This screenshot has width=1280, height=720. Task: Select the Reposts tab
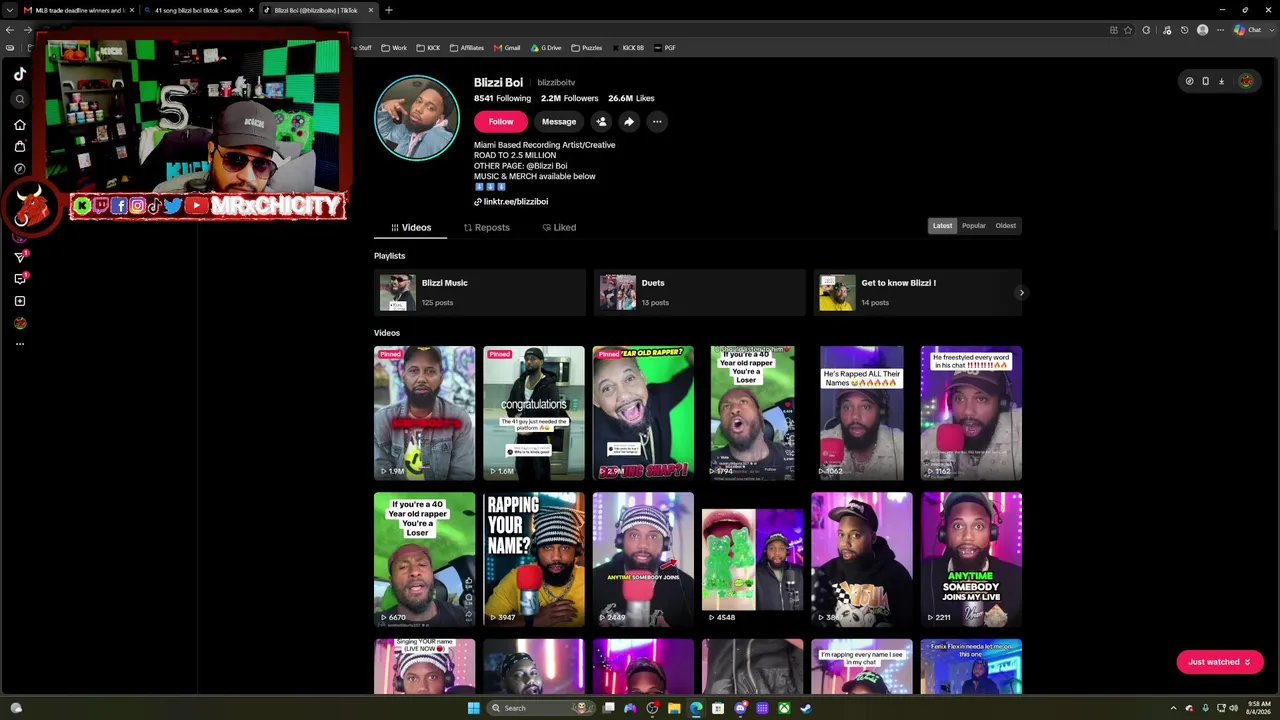(487, 227)
